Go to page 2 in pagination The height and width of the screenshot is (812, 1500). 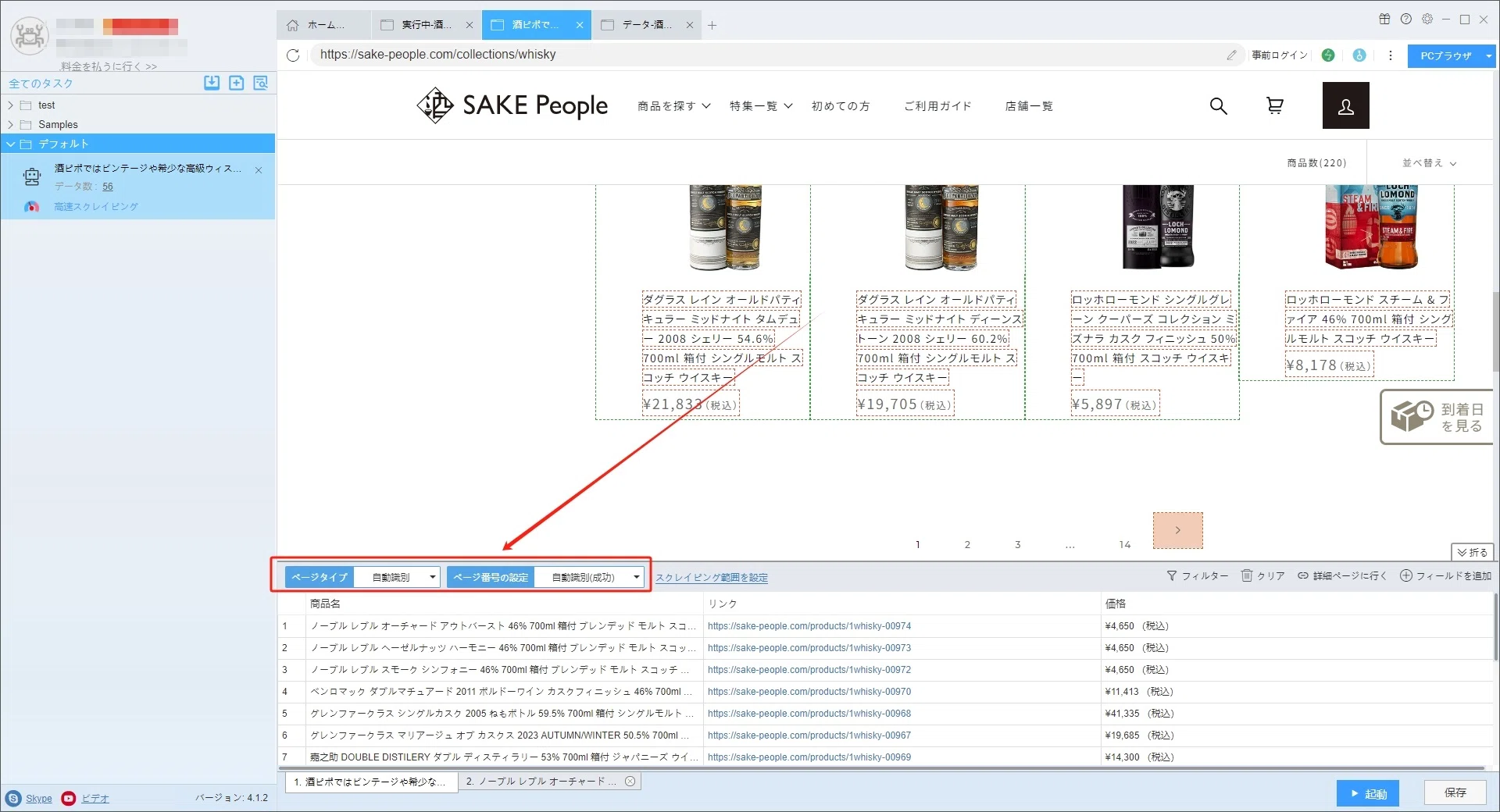(967, 545)
